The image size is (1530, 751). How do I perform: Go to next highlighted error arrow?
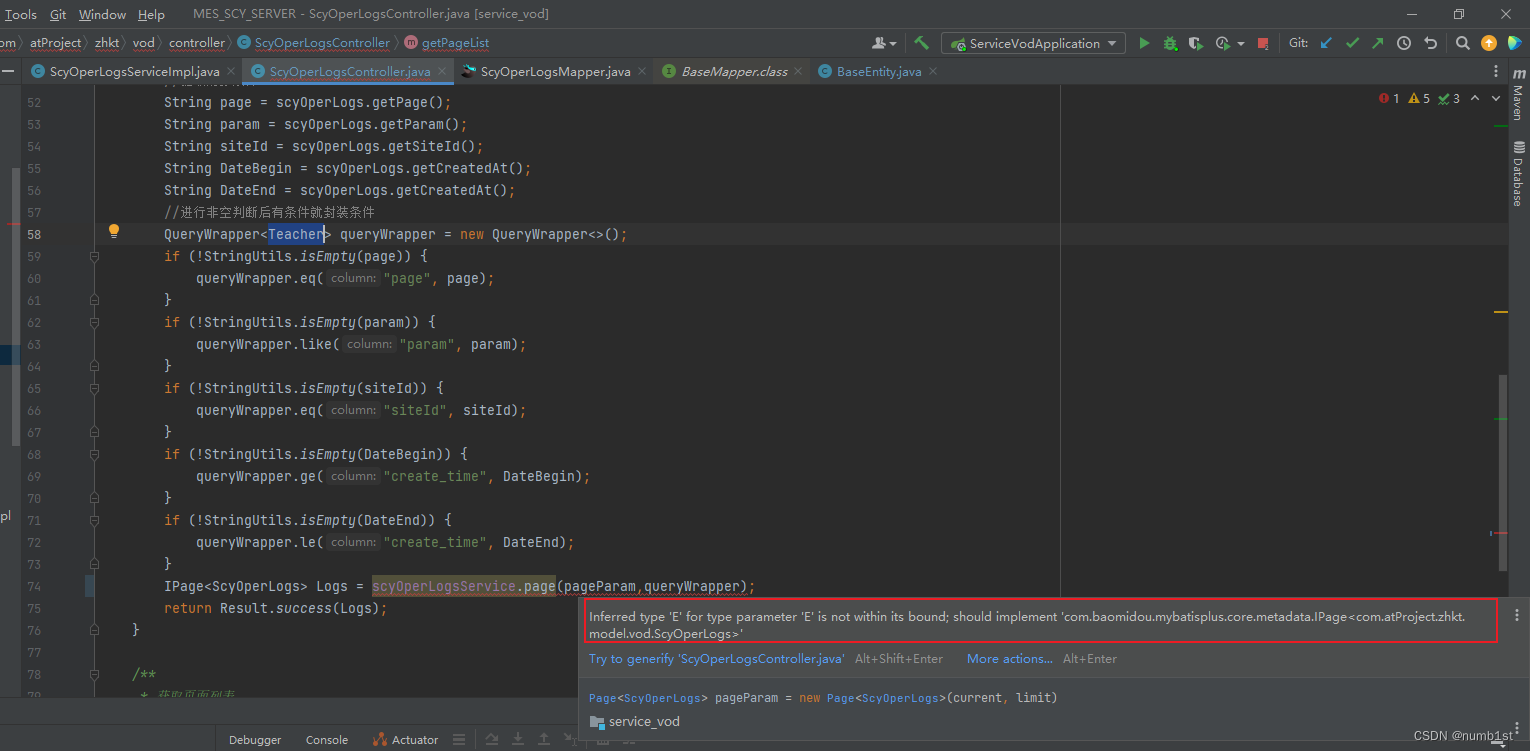1496,98
